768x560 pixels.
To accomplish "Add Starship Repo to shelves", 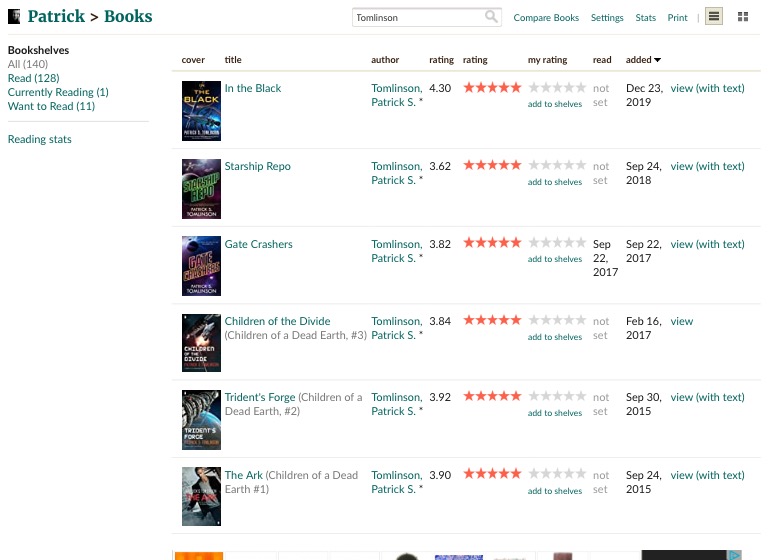I will [x=555, y=182].
